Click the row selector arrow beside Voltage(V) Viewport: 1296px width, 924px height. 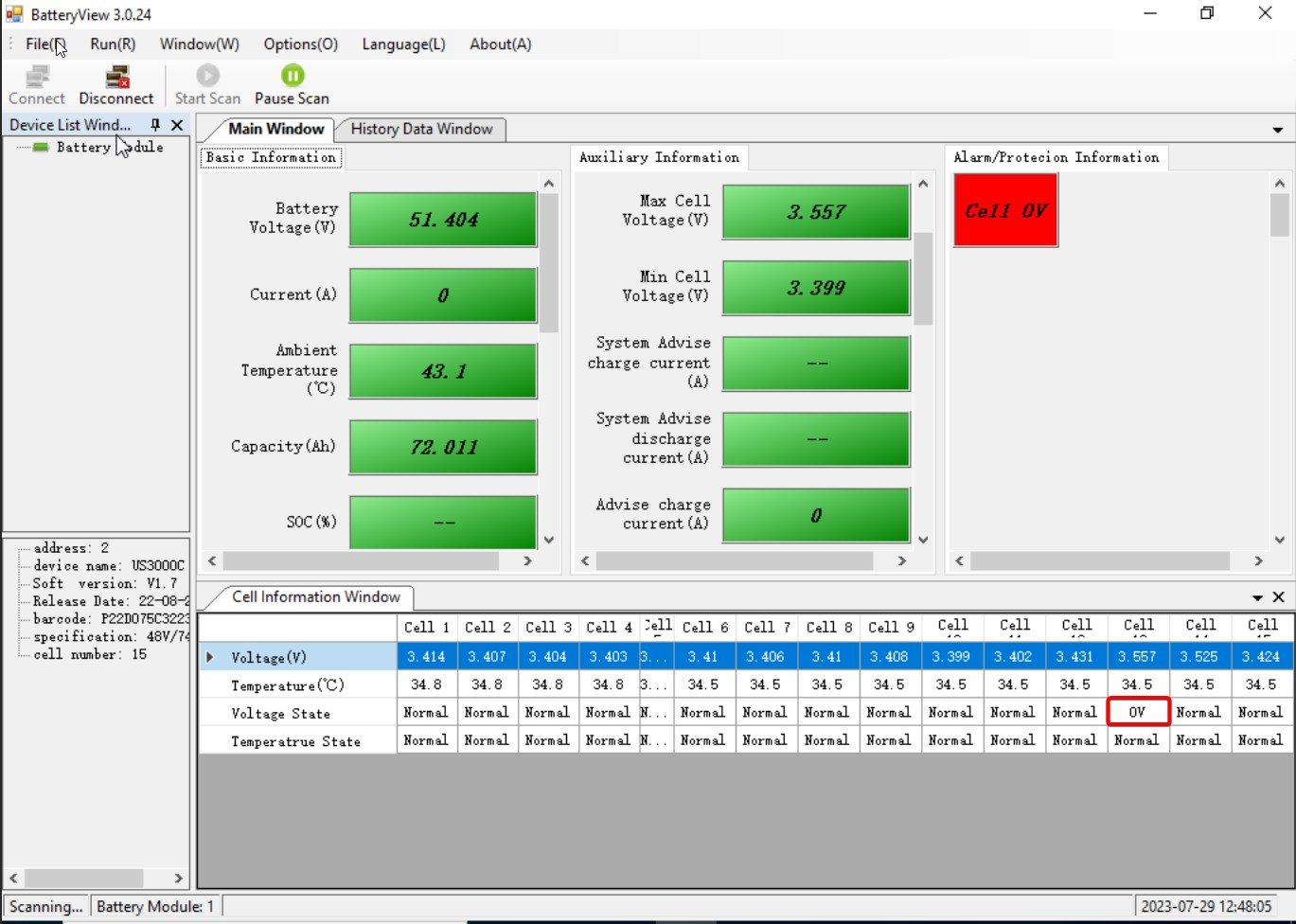click(210, 657)
